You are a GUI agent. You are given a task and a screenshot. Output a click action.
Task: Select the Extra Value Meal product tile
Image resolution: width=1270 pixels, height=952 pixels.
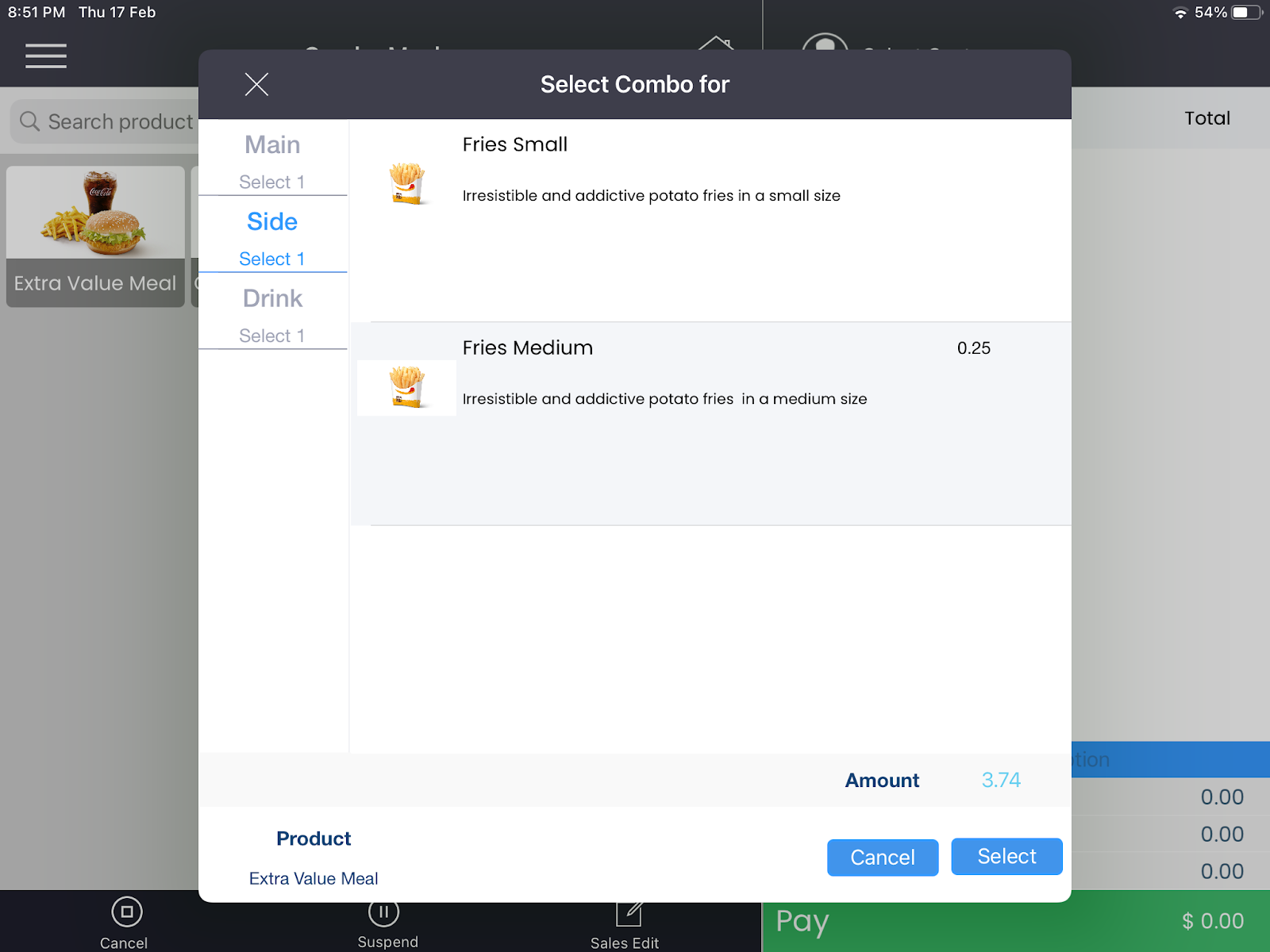tap(95, 236)
